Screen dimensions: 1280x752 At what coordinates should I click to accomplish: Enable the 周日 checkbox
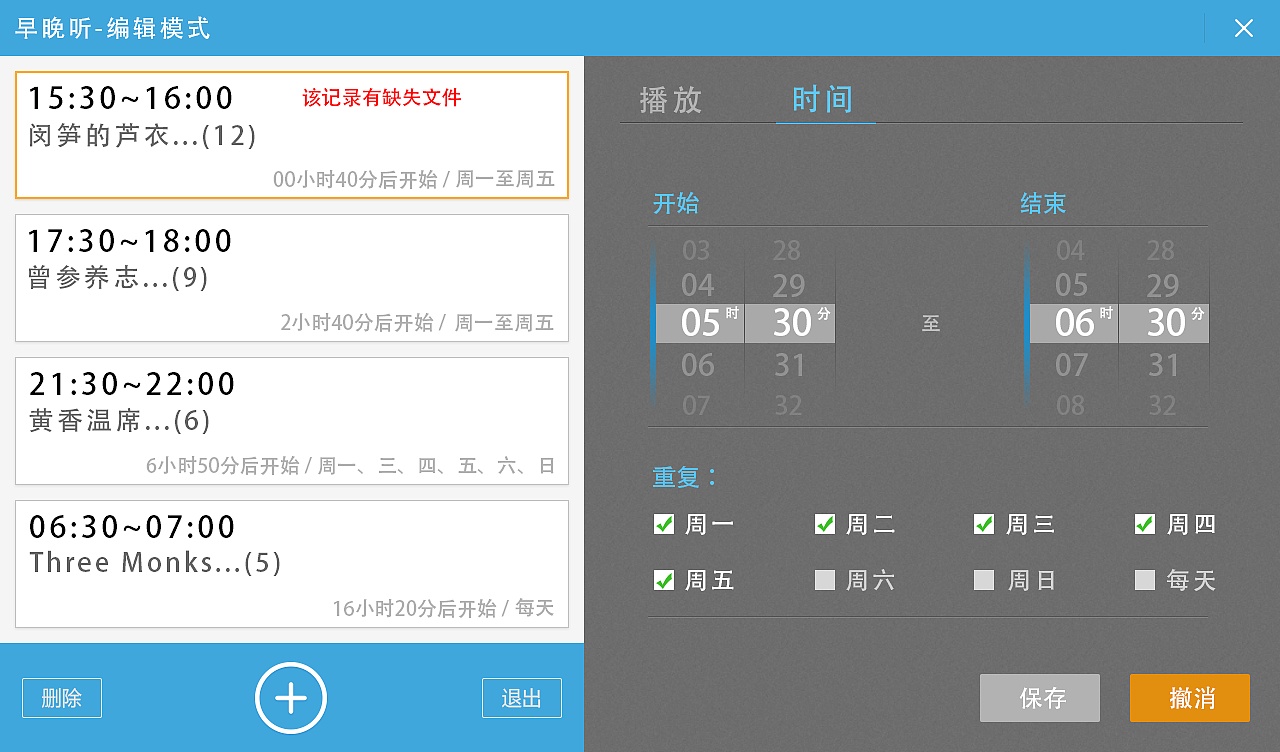click(984, 580)
